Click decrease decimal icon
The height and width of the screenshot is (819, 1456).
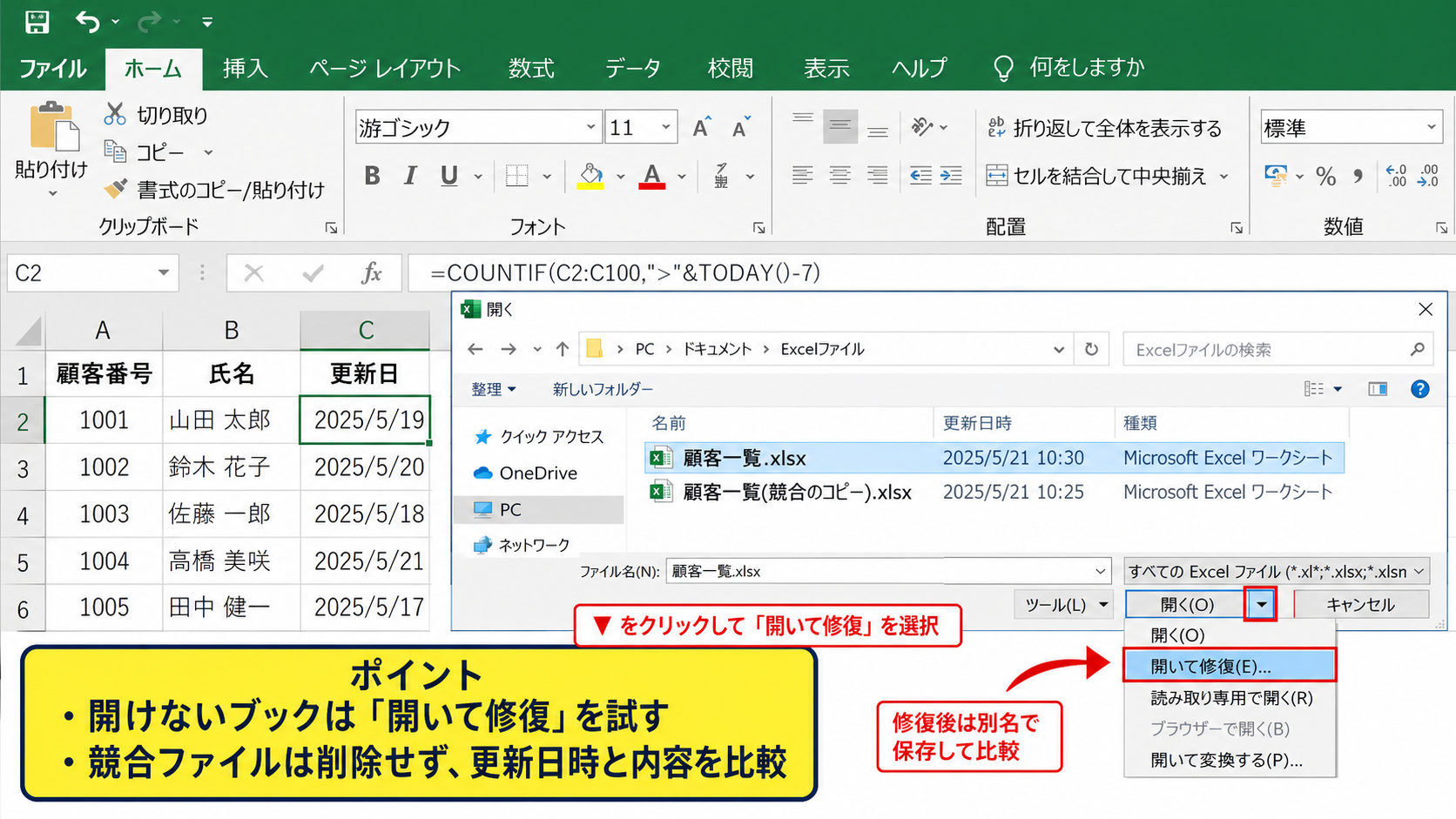pyautogui.click(x=1429, y=176)
